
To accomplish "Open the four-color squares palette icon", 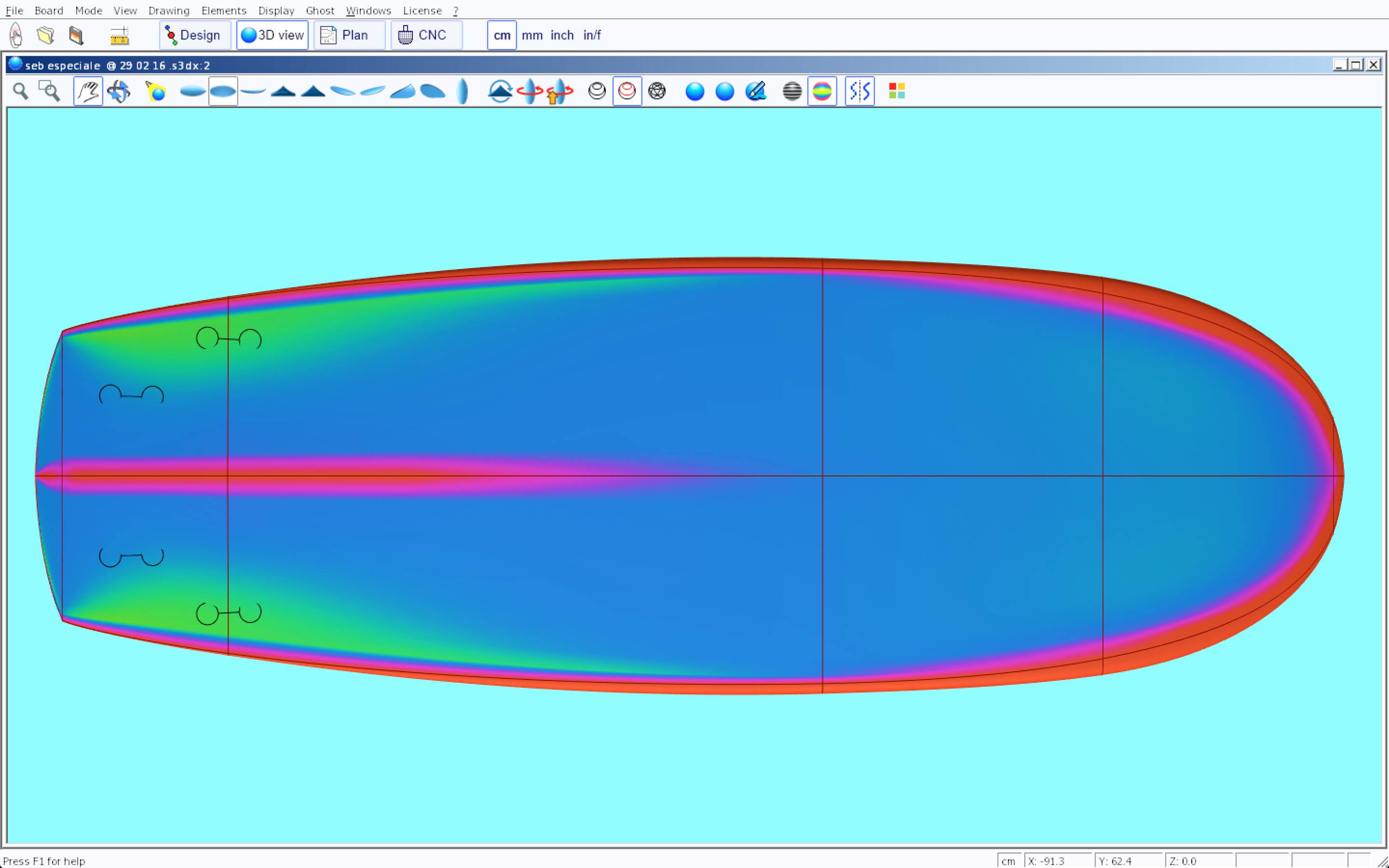I will coord(897,91).
